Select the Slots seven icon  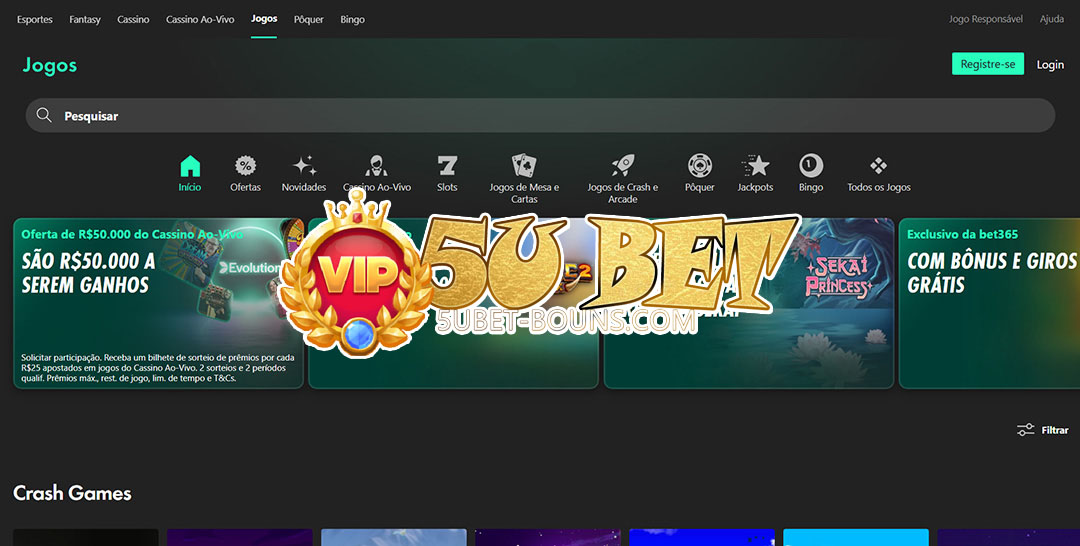(447, 166)
